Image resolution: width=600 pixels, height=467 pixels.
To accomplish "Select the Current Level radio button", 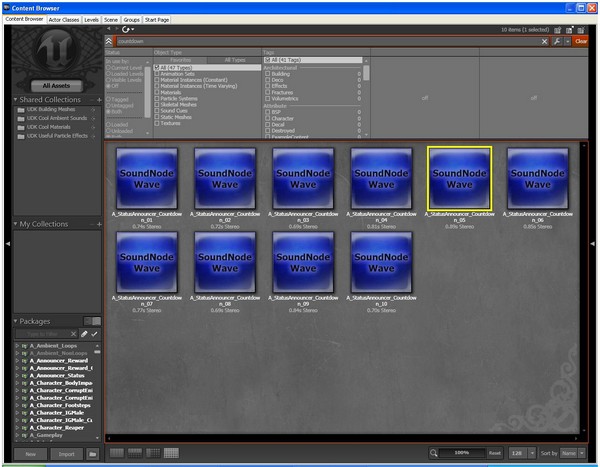I will [108, 68].
